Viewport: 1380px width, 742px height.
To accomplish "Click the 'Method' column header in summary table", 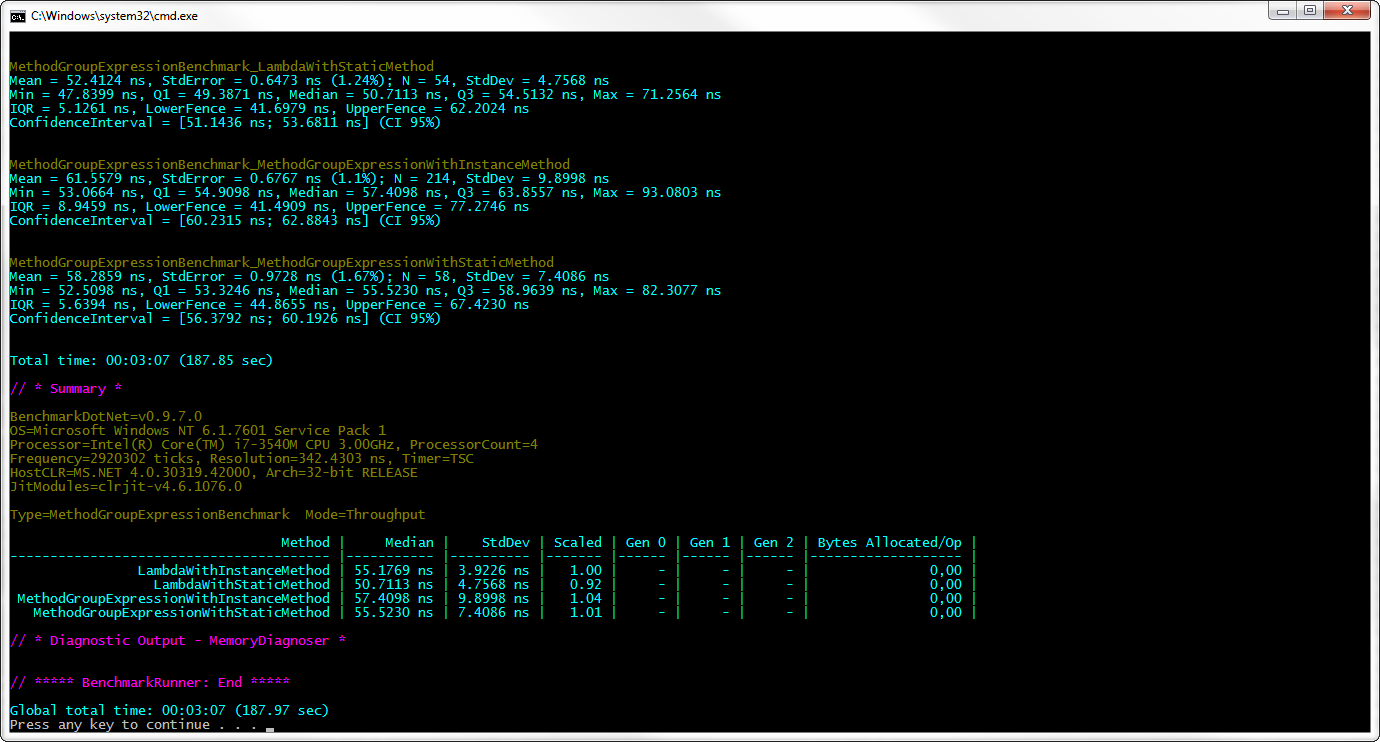I will (x=305, y=542).
